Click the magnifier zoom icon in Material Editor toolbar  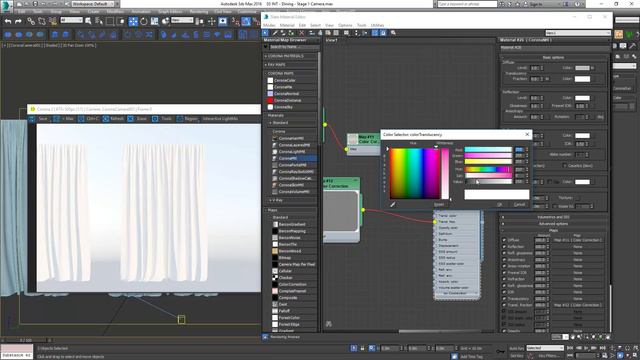coord(393,33)
